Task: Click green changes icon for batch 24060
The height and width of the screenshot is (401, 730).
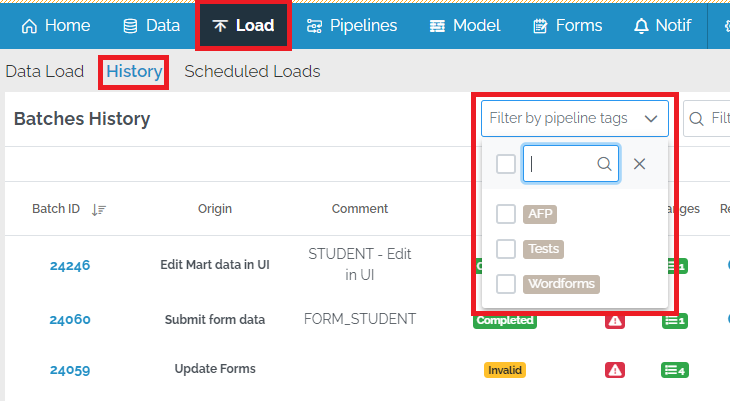Action: pos(675,321)
